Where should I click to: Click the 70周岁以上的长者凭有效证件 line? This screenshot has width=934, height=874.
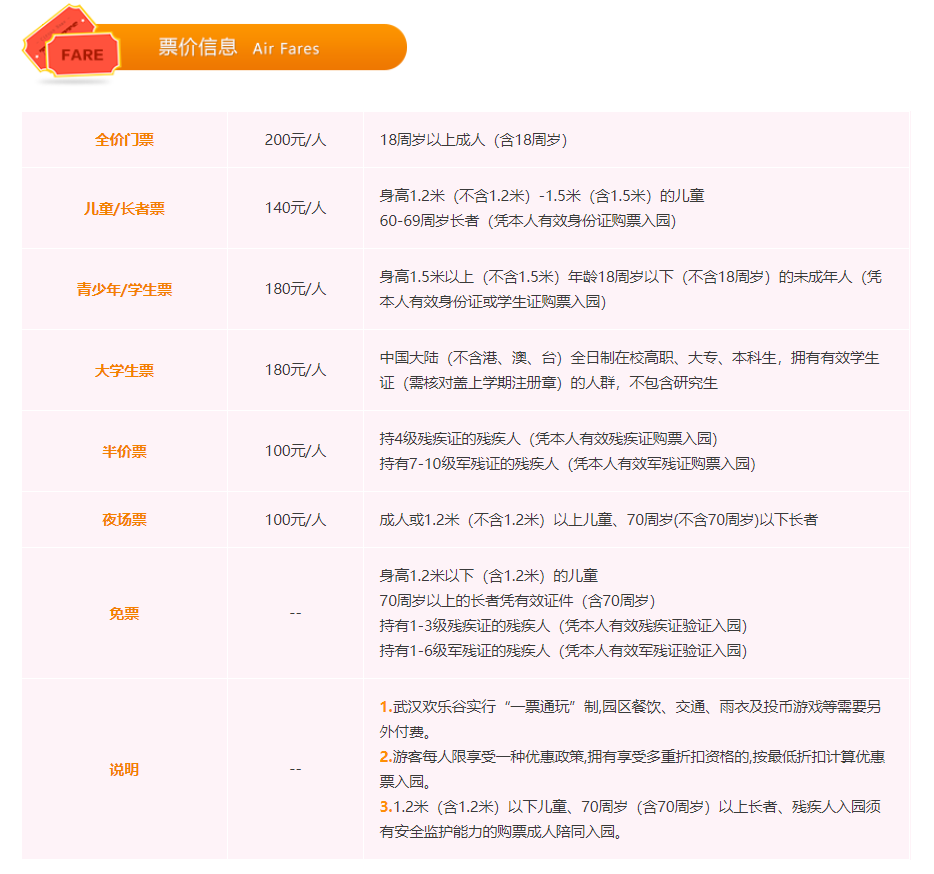[x=518, y=601]
